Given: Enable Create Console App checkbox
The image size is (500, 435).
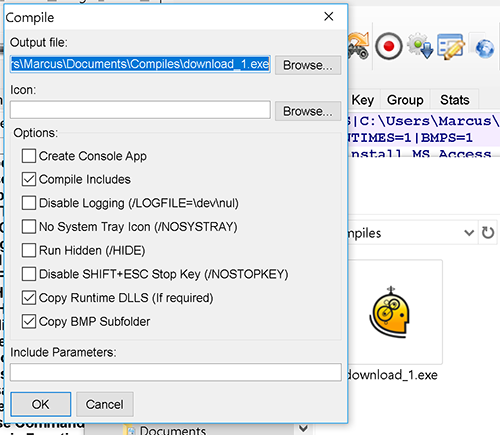Looking at the screenshot, I should tap(29, 156).
